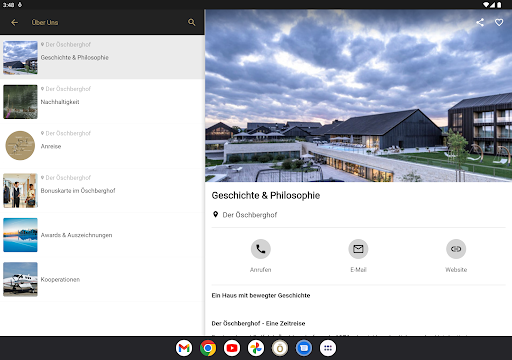Tap the large hotel header photo
Viewport: 512px width, 360px height.
(358, 96)
